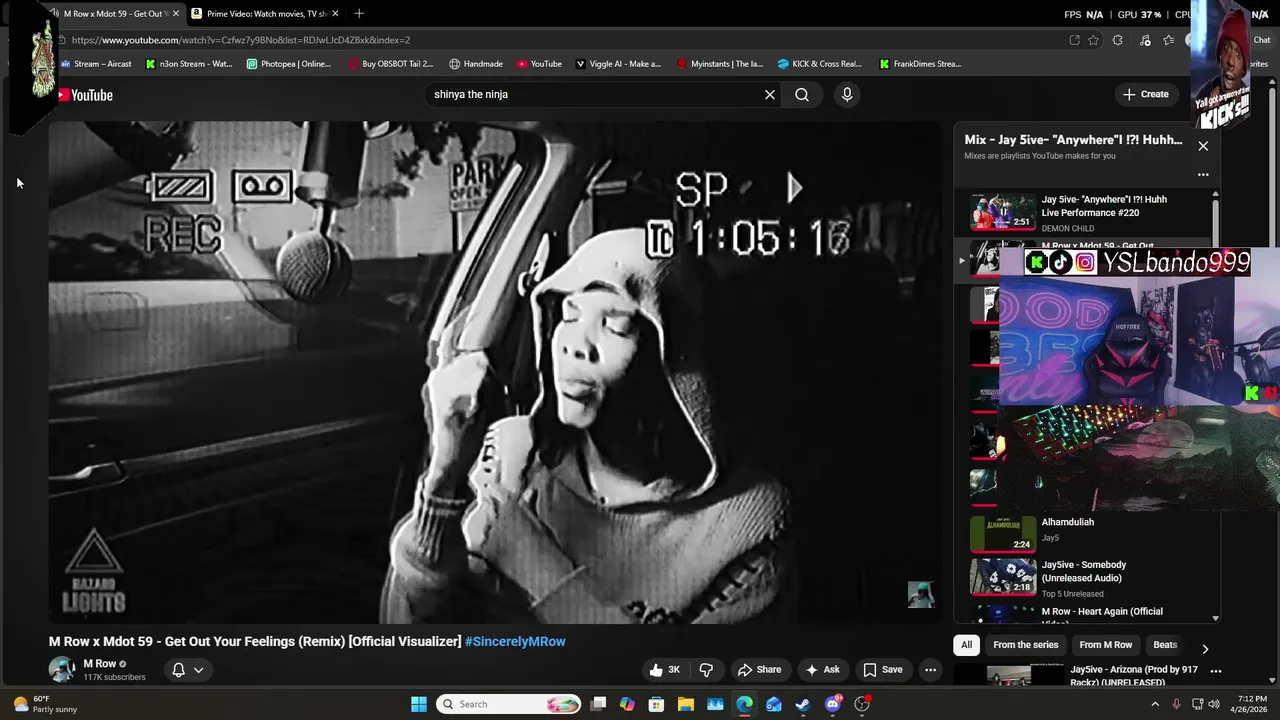Click the magnifier search button
Screen dimensions: 1280x720
802,94
